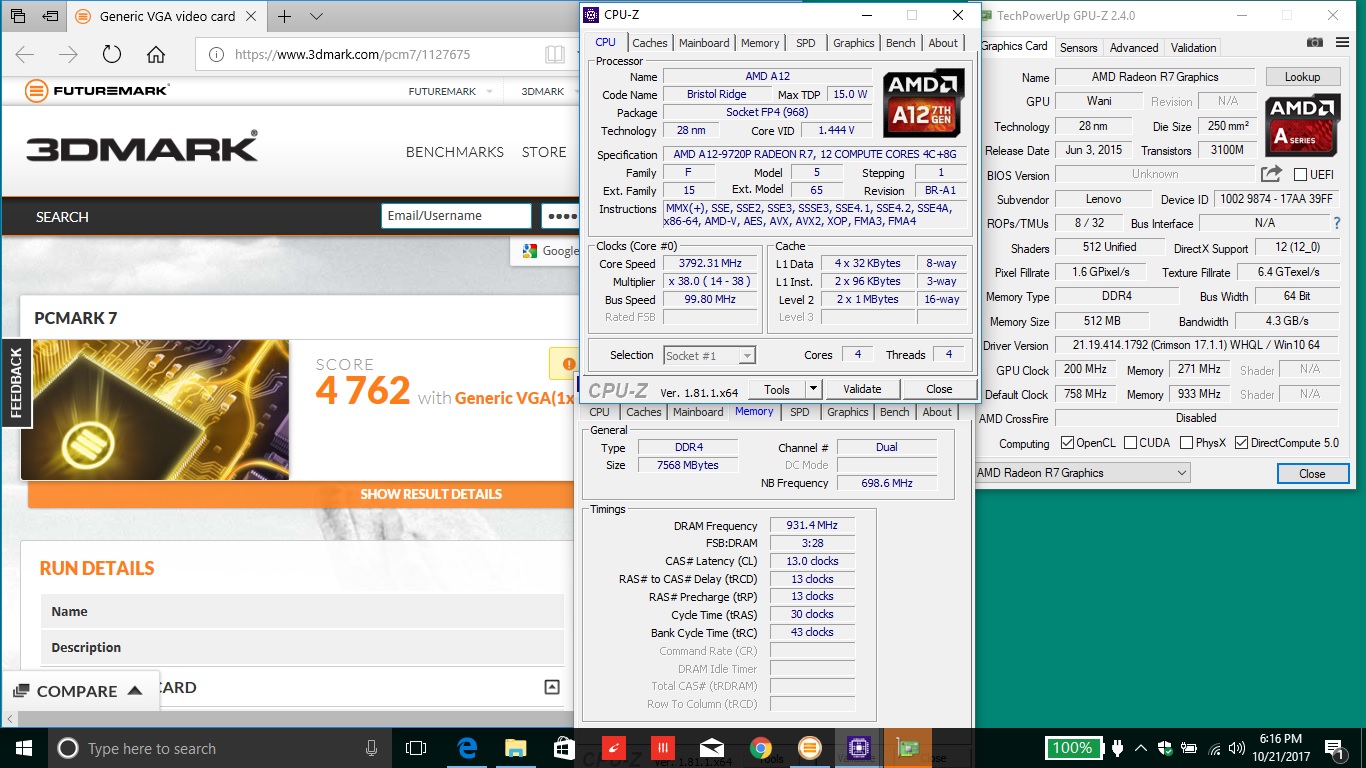The width and height of the screenshot is (1366, 768).
Task: Click the orange warning icon beside the score
Action: [569, 364]
